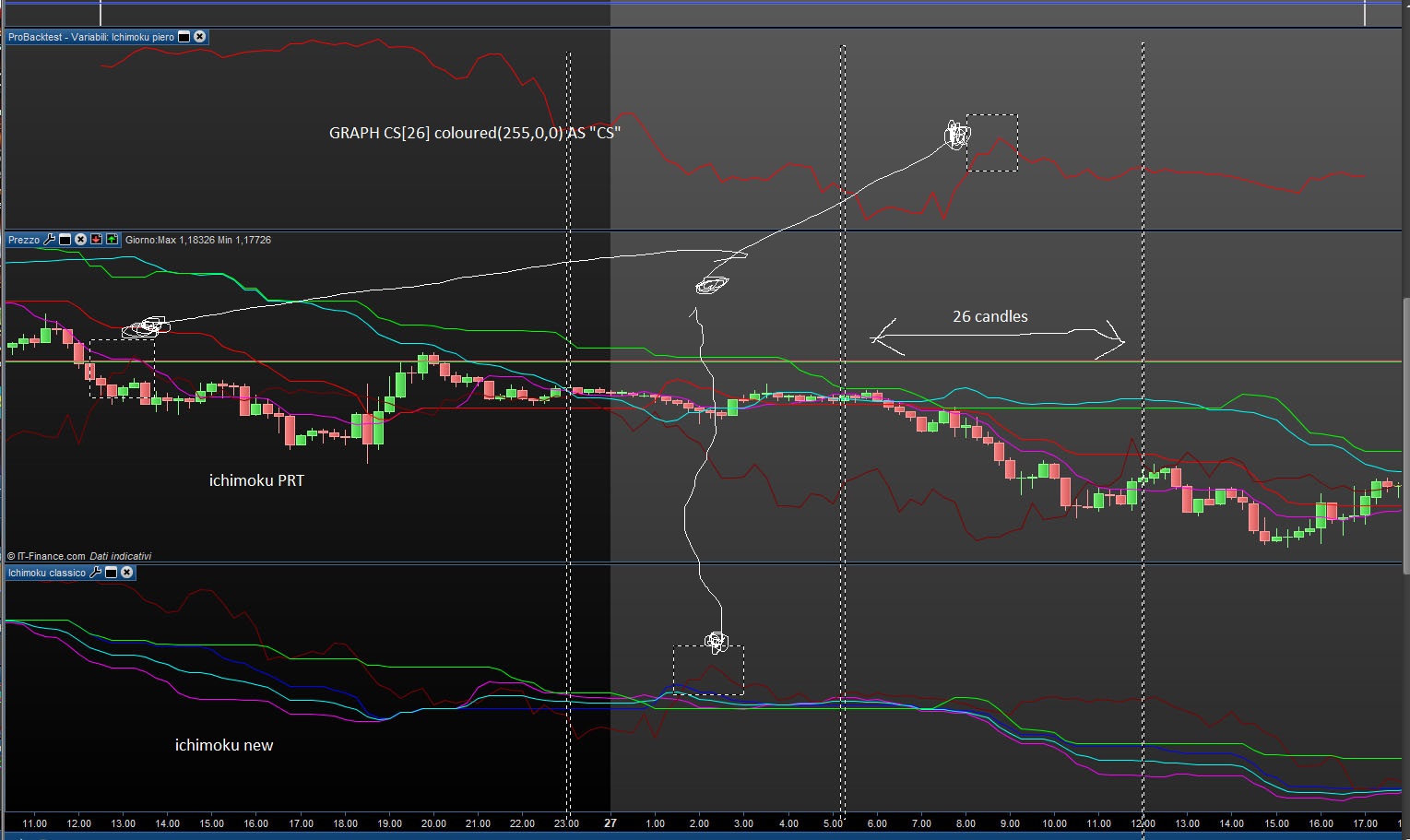1410x840 pixels.
Task: Click the red down-arrow icon in Prezzo header
Action: 96,240
